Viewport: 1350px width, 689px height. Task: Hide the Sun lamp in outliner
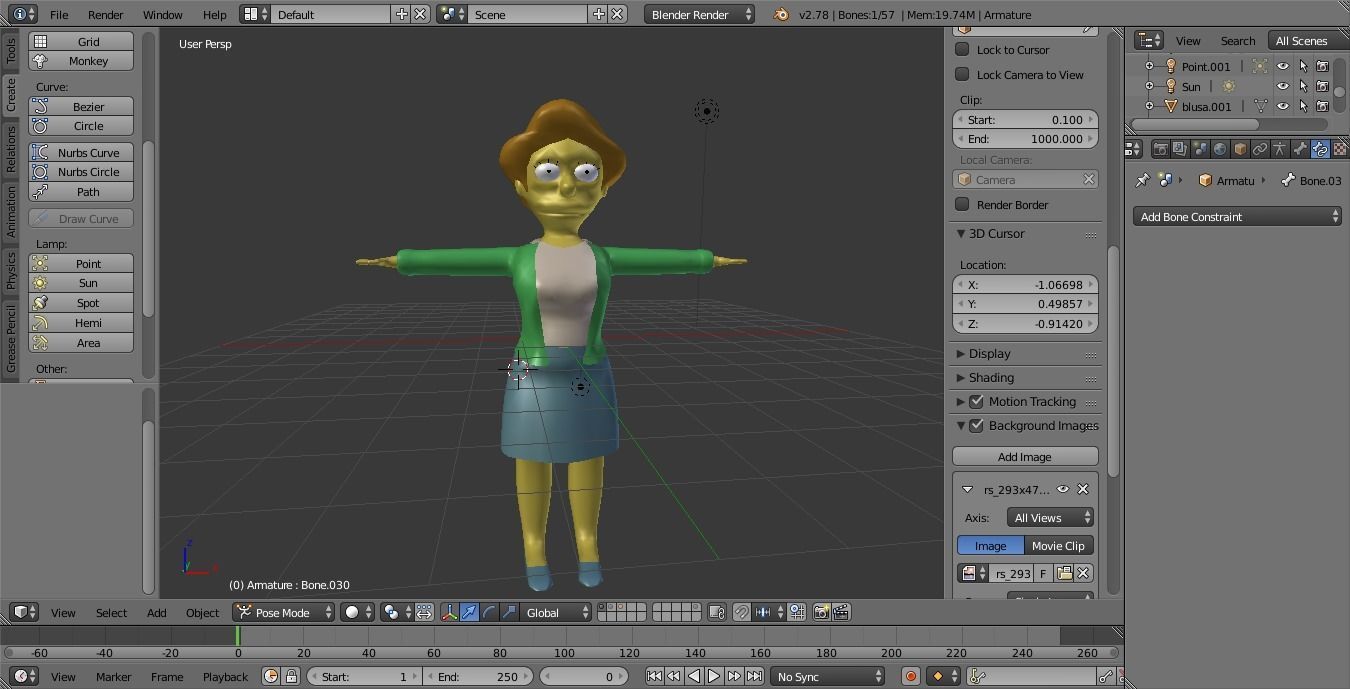coord(1283,86)
